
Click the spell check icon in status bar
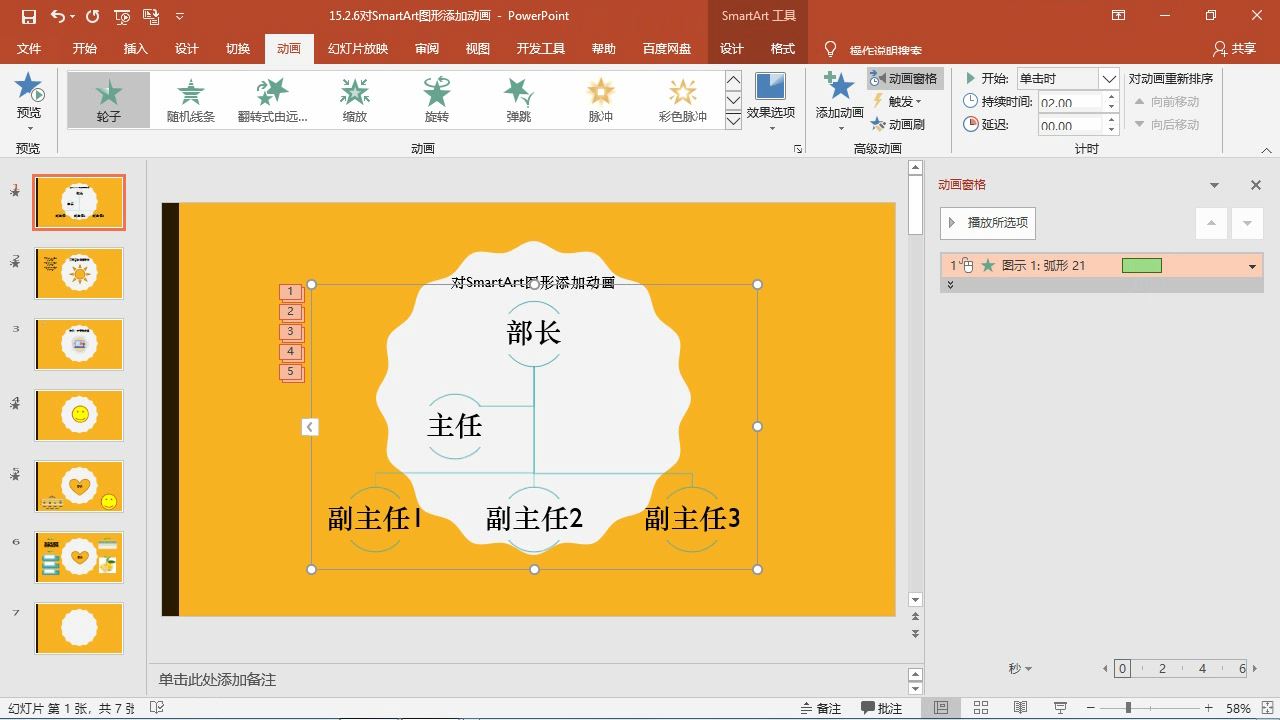click(x=157, y=708)
